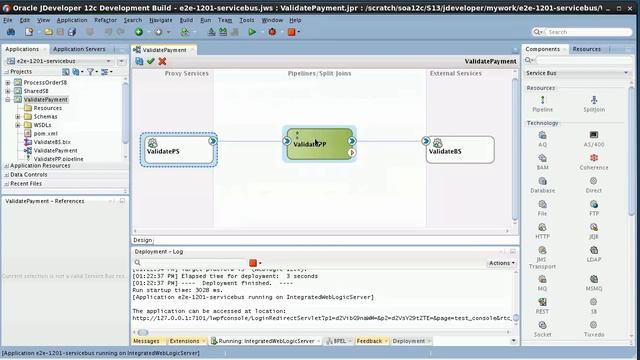Screen dimensions: 640x360
Task: Pick the JMS Transport adapter
Action: point(542,258)
